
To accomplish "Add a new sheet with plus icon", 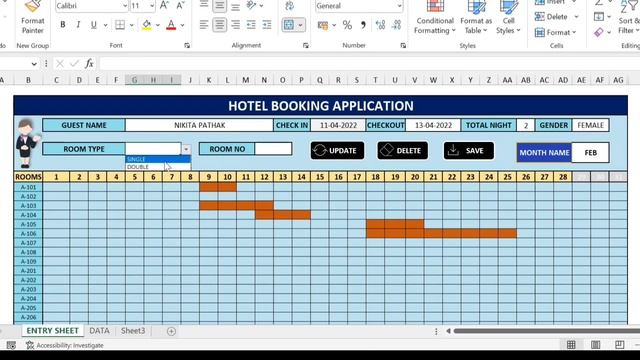I will (x=171, y=331).
